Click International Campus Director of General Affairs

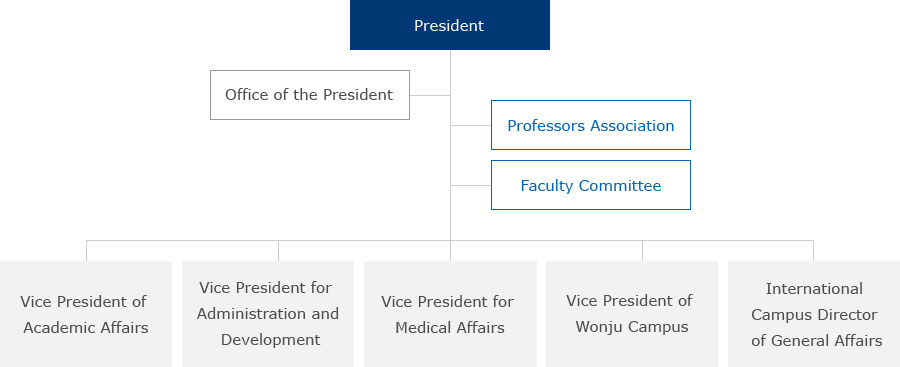814,314
